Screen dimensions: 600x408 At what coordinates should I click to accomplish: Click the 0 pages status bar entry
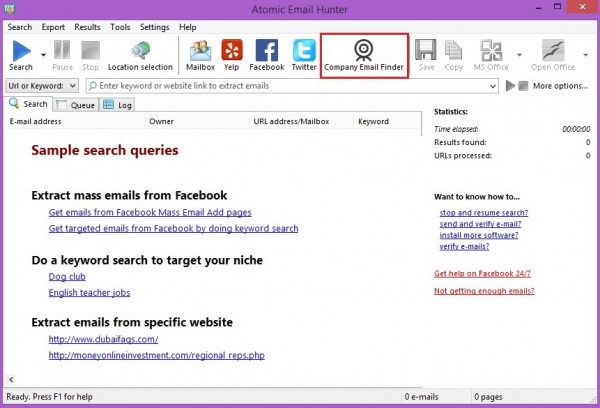point(488,397)
